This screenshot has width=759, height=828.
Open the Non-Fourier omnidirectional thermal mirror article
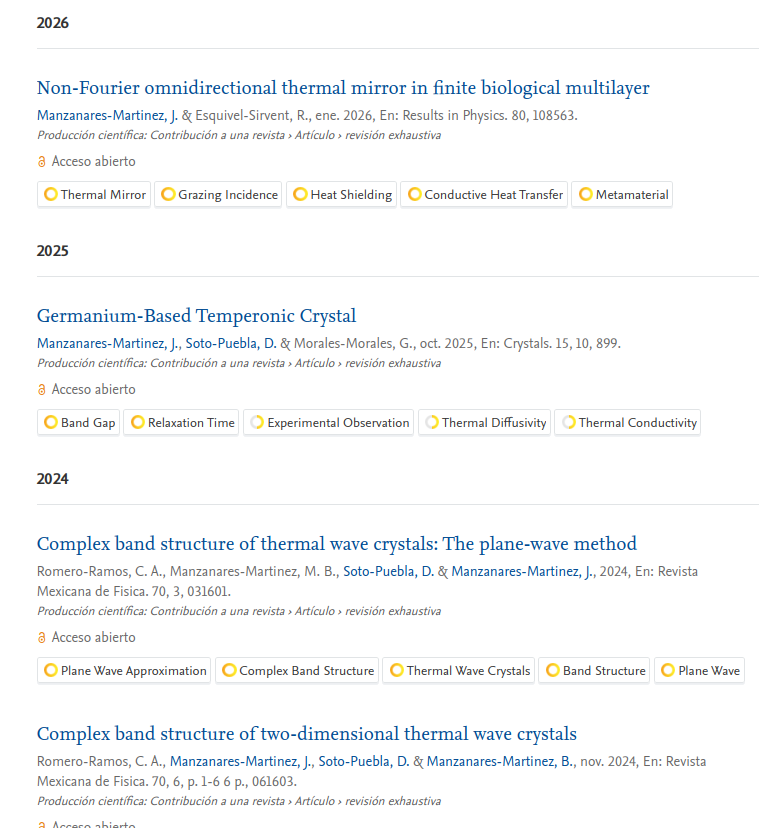coord(343,88)
